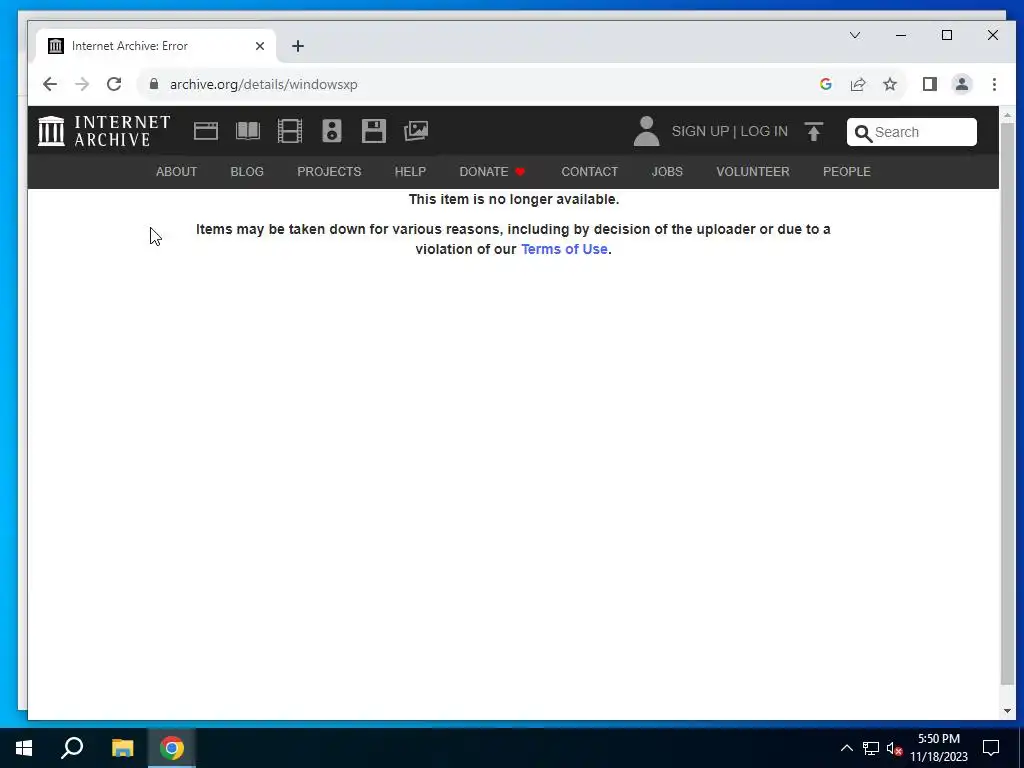Click the Upload arrow icon
Screen dimensions: 1024x768
click(813, 132)
